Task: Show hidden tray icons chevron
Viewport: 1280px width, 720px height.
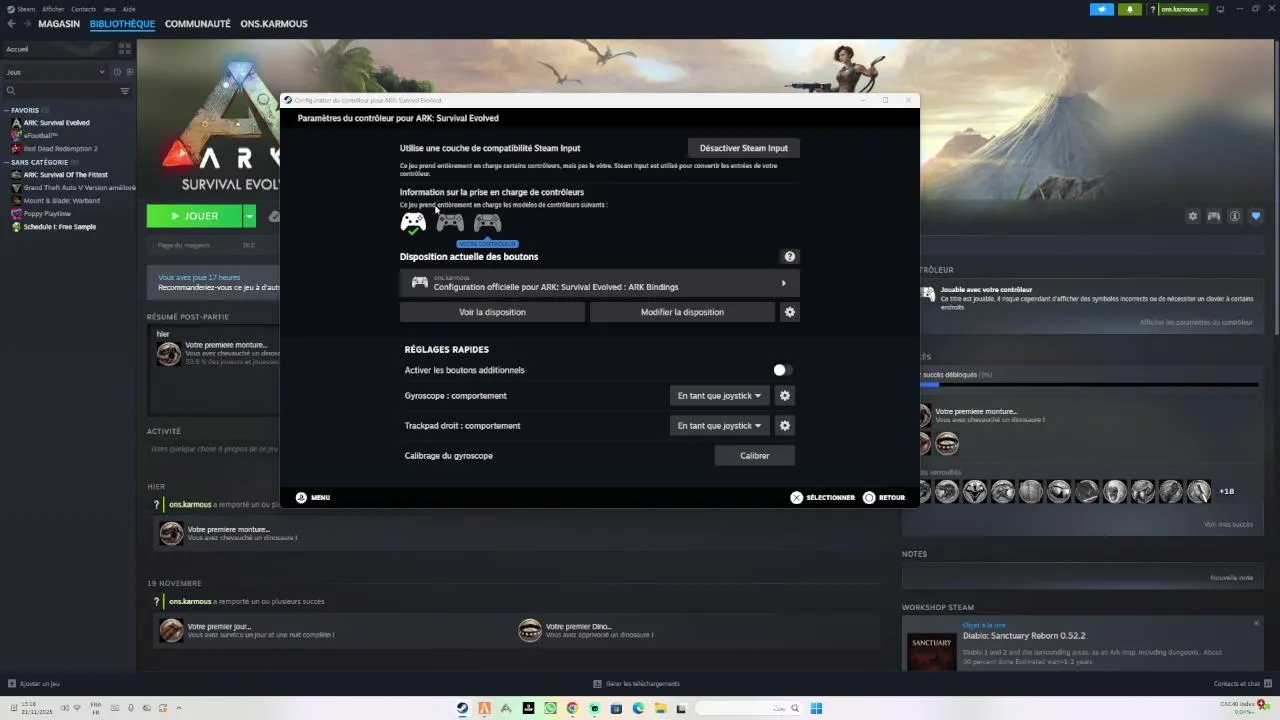Action: [179, 708]
